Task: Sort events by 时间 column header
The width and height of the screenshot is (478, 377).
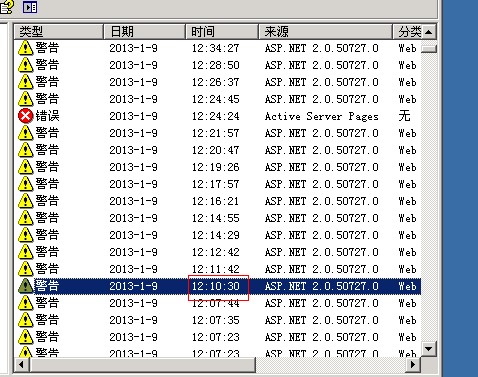Action: (222, 32)
